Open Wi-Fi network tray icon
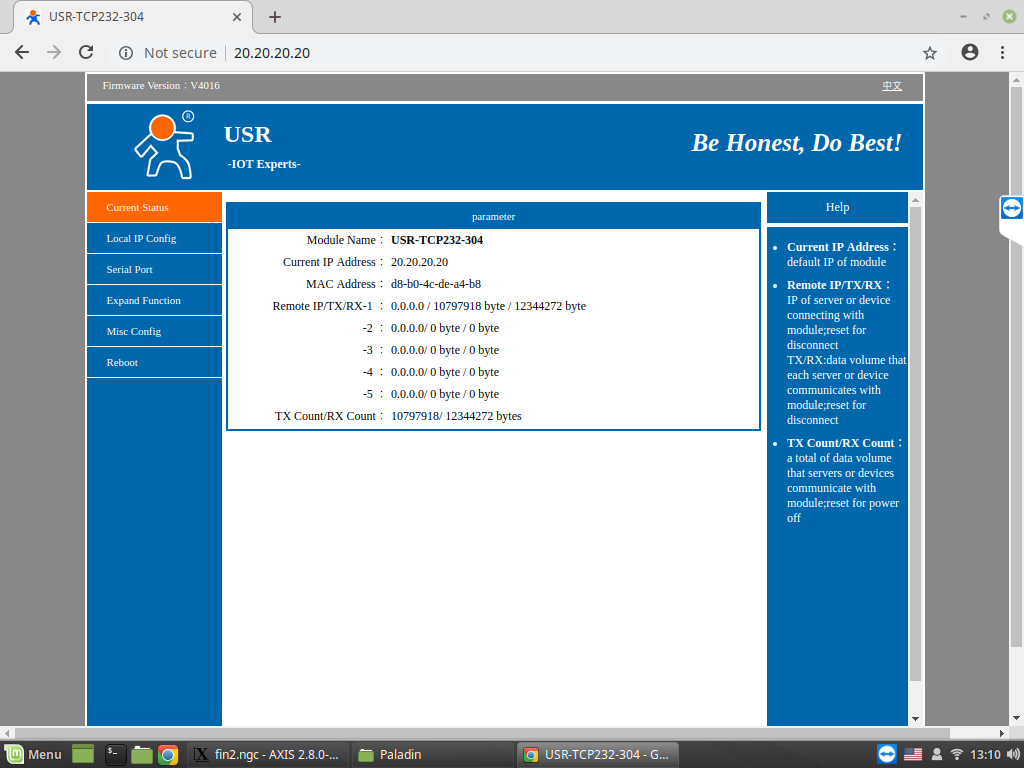Screen dimensions: 1024x768 tap(957, 754)
